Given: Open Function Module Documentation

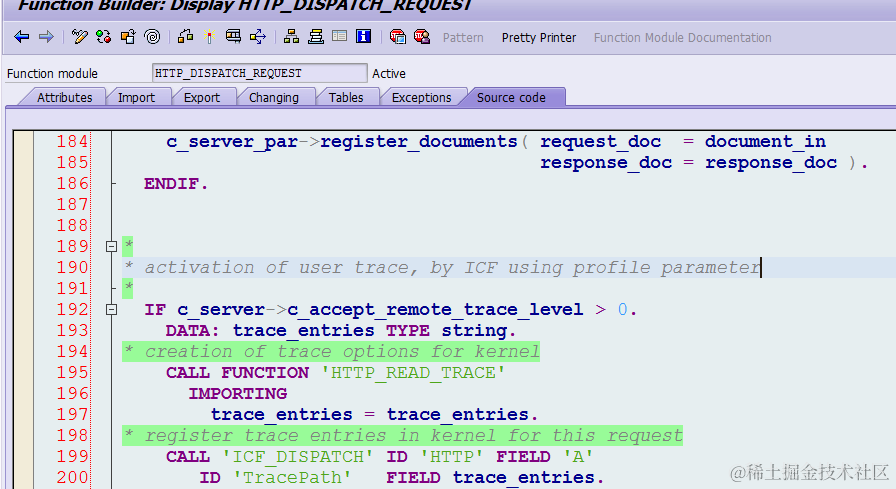Looking at the screenshot, I should tap(682, 38).
